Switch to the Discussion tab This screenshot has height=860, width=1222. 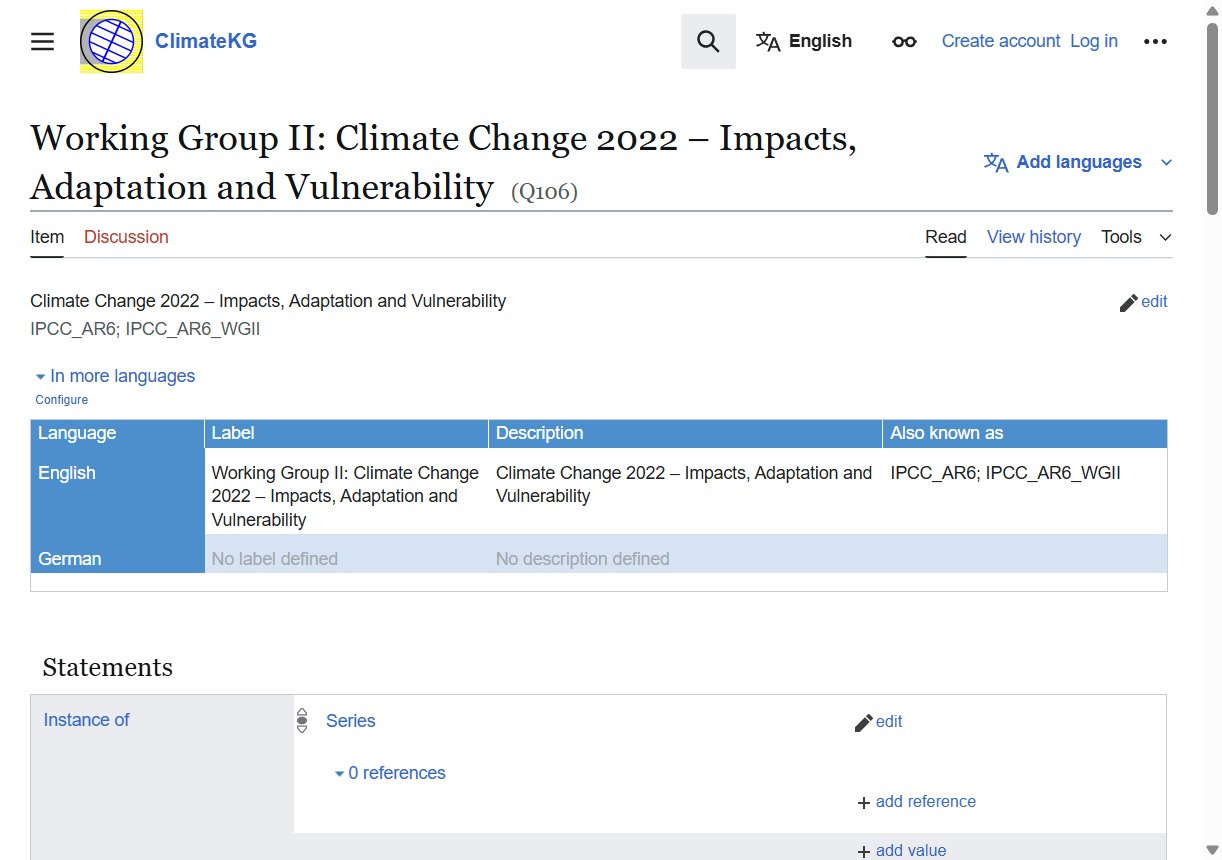126,237
